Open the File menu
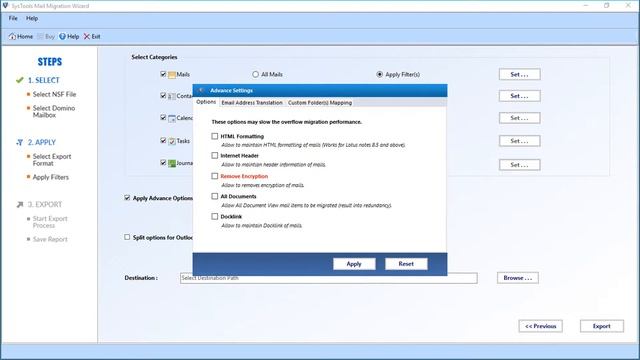This screenshot has height=360, width=640. click(13, 18)
